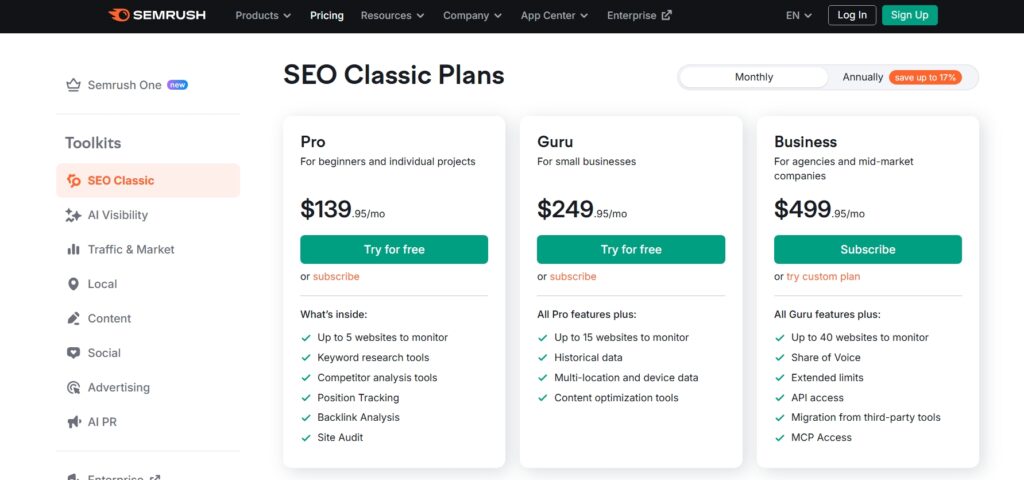Open the Advertising target icon

tap(73, 388)
